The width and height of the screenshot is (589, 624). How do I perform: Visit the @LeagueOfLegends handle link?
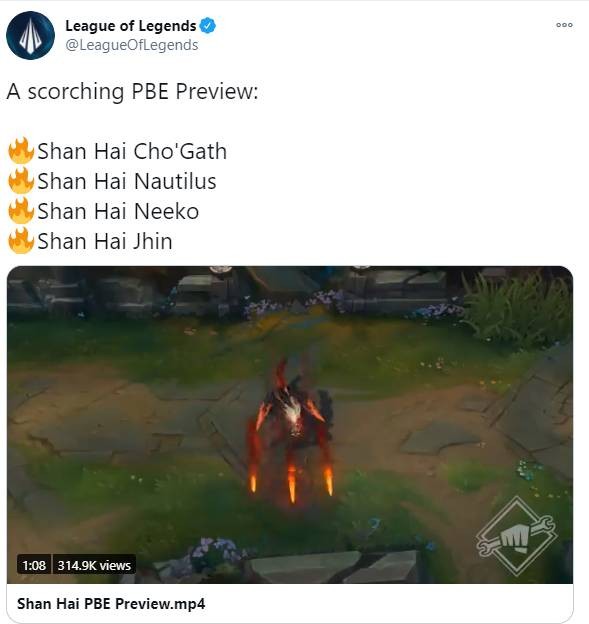coord(132,45)
